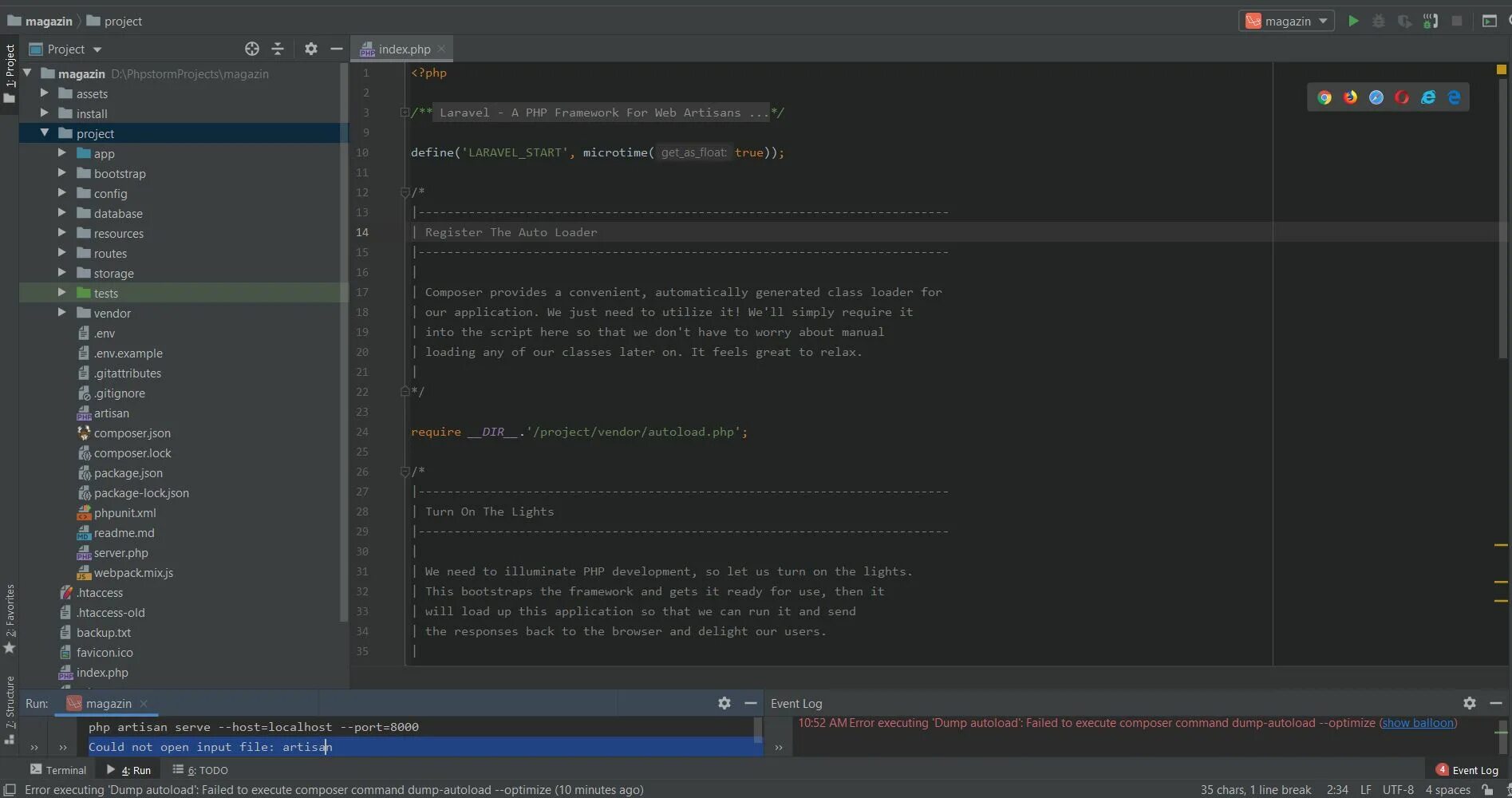The image size is (1512, 798).
Task: Open Run panel settings gear
Action: 724,703
